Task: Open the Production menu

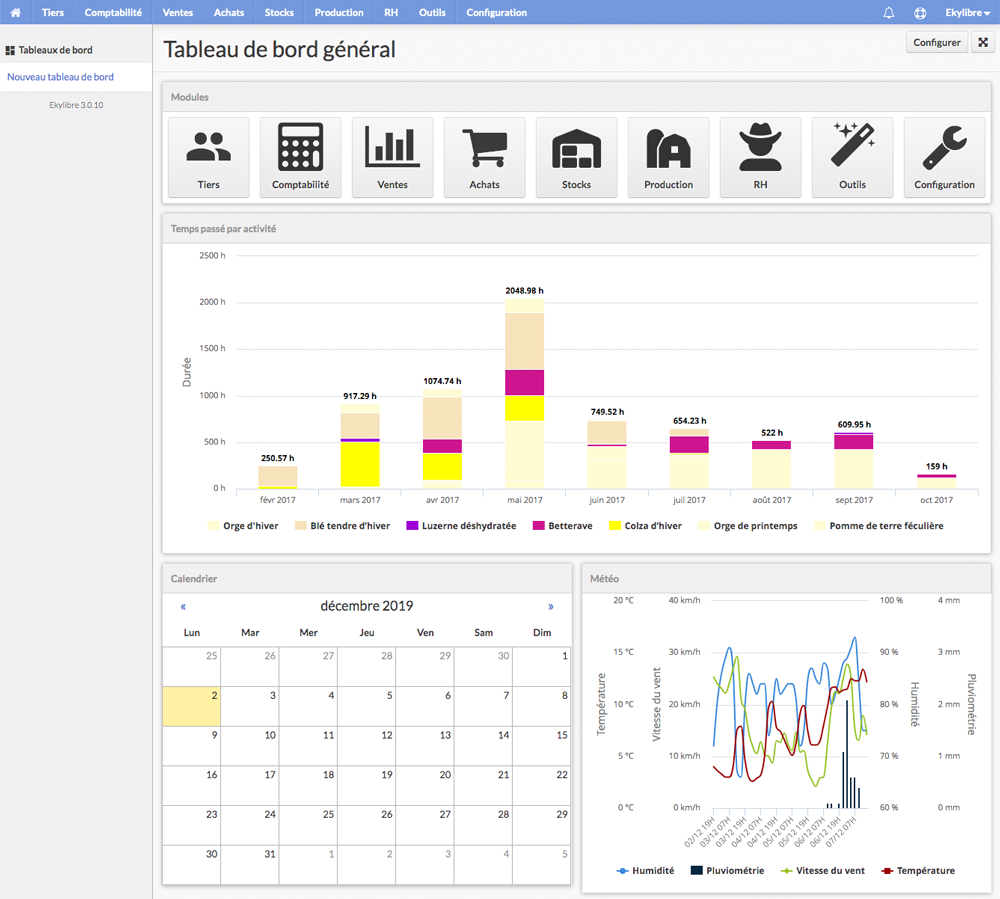Action: point(339,12)
